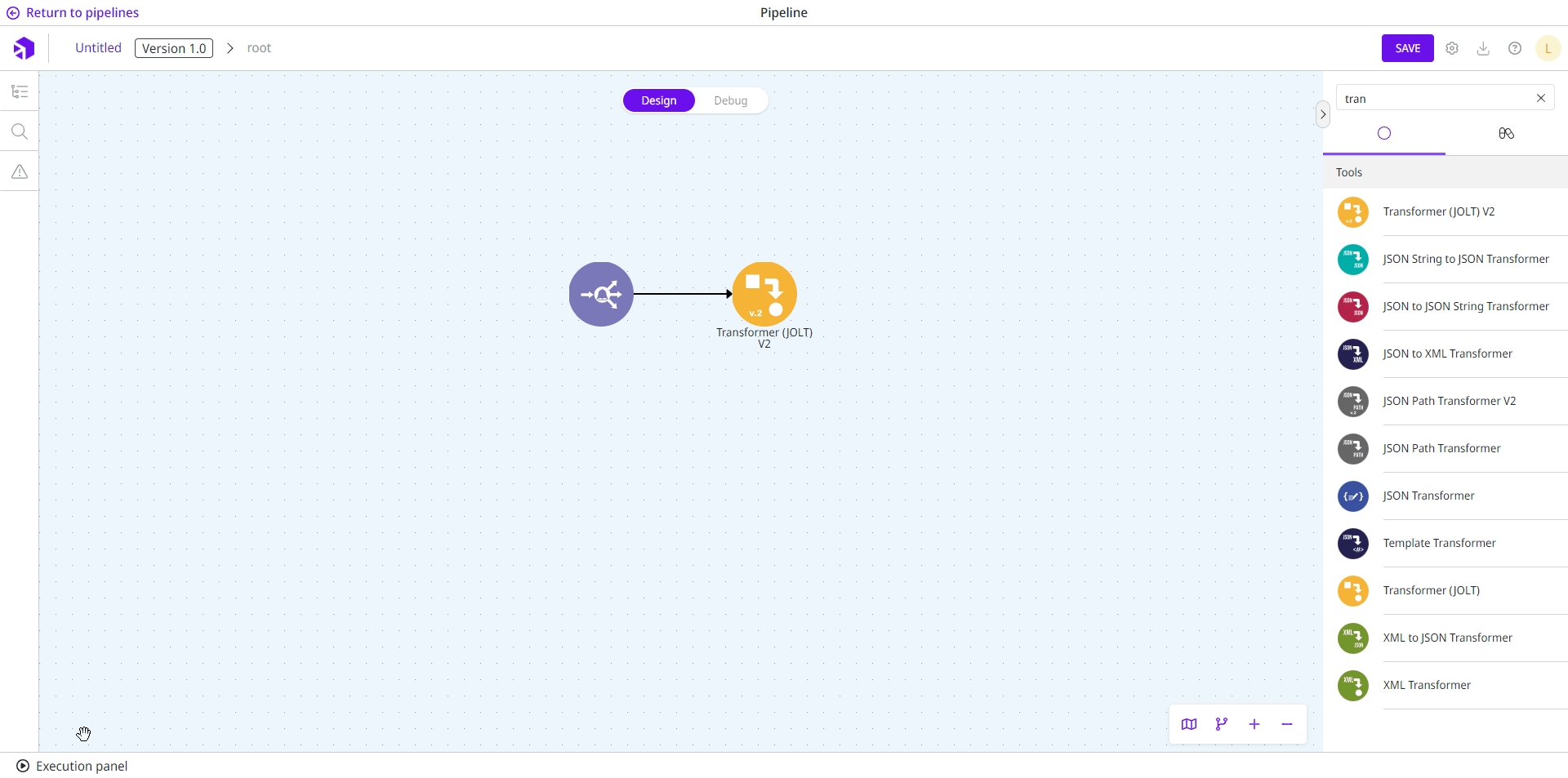The width and height of the screenshot is (1568, 778).
Task: Open the warnings triangle sidebar icon
Action: click(x=20, y=171)
